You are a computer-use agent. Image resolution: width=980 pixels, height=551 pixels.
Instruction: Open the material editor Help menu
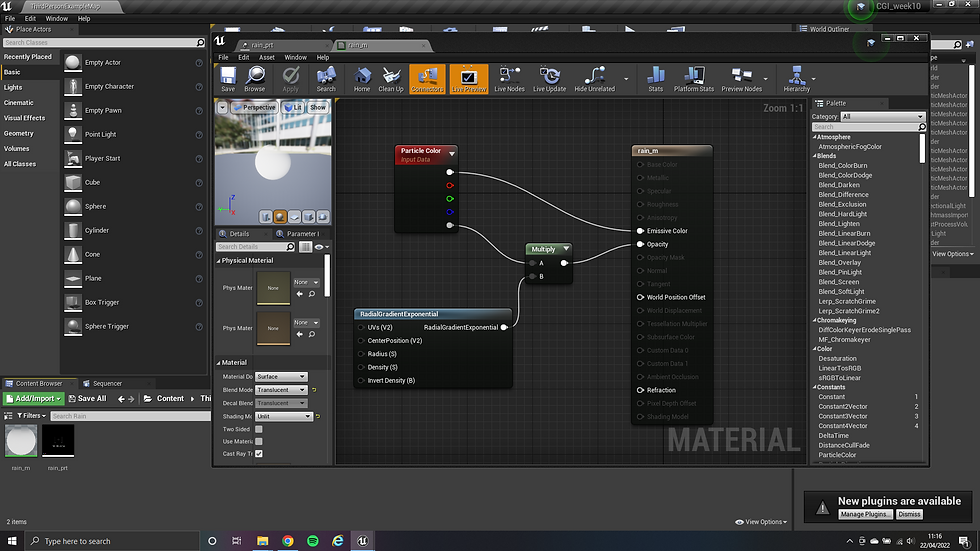point(322,57)
